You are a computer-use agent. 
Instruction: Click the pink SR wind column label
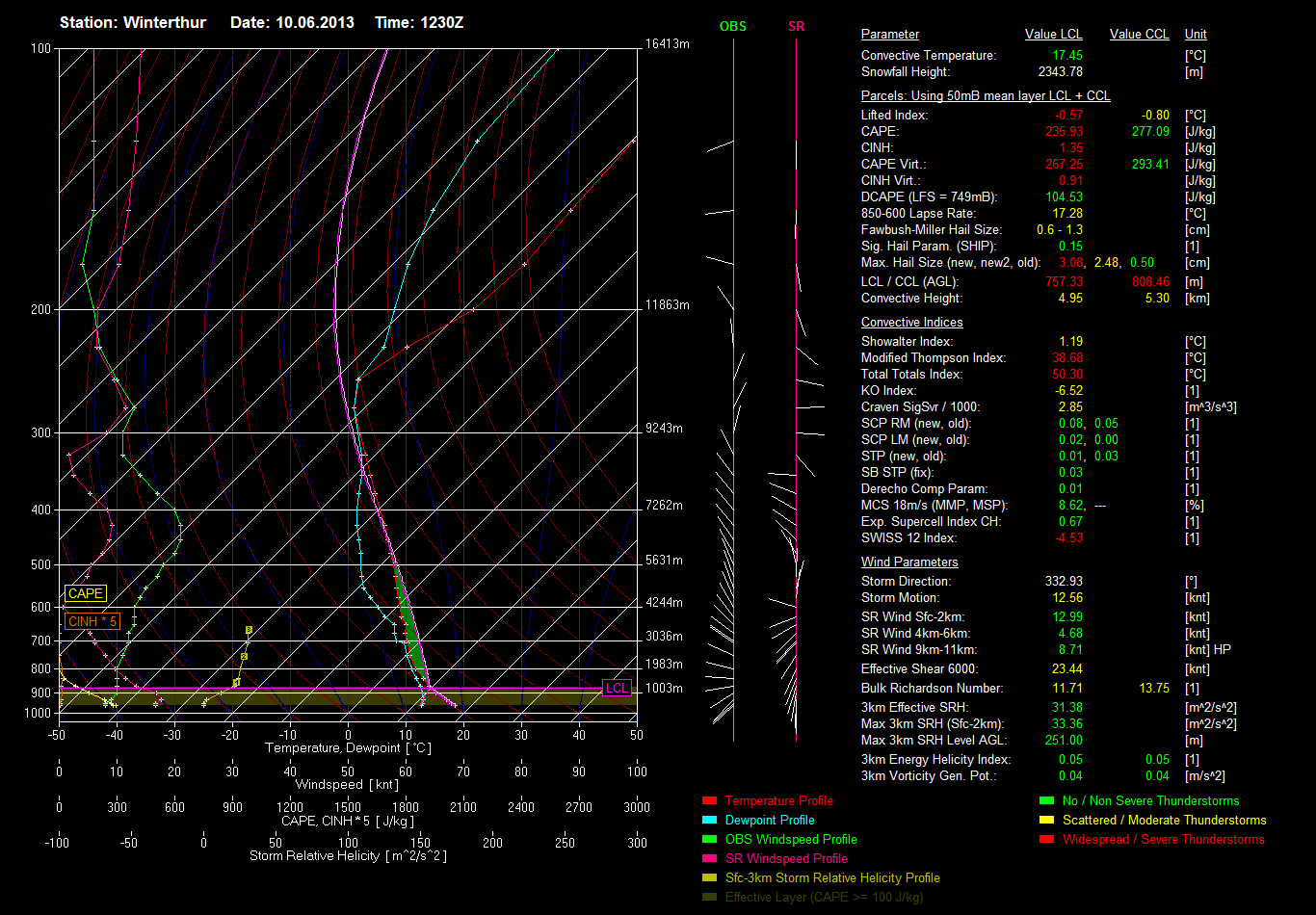click(x=796, y=27)
